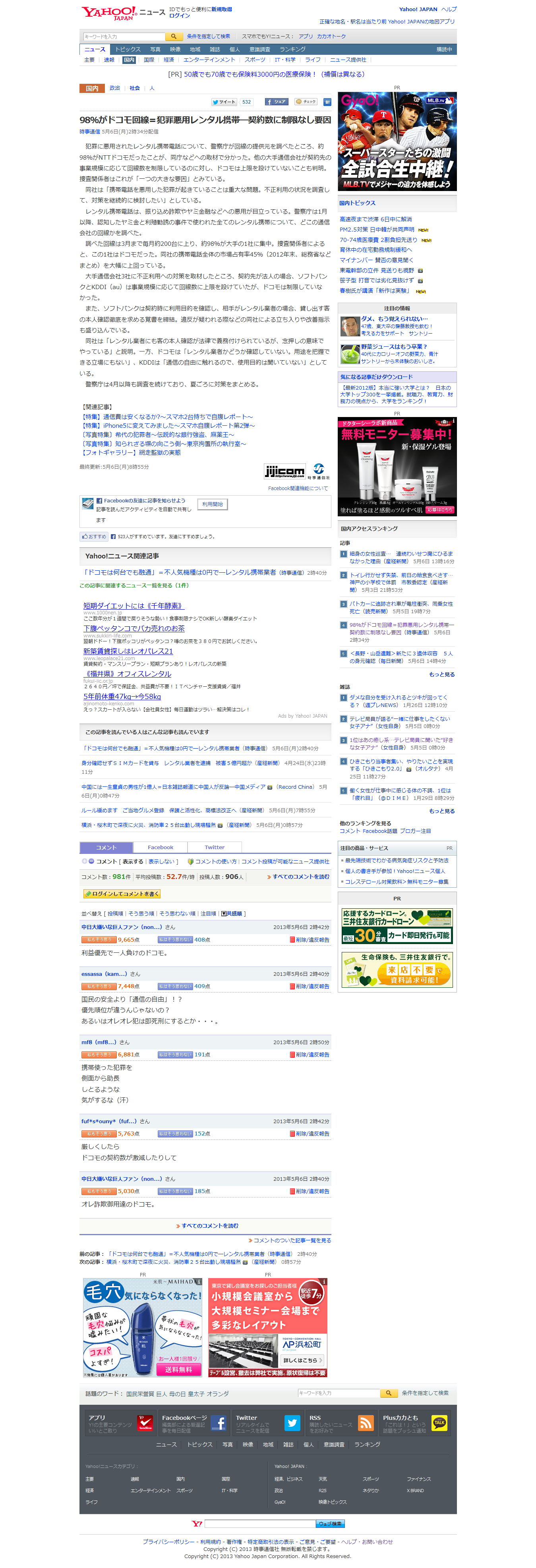536x1568 pixels.
Task: Sort comments by そう思わない順
Action: pos(177,913)
